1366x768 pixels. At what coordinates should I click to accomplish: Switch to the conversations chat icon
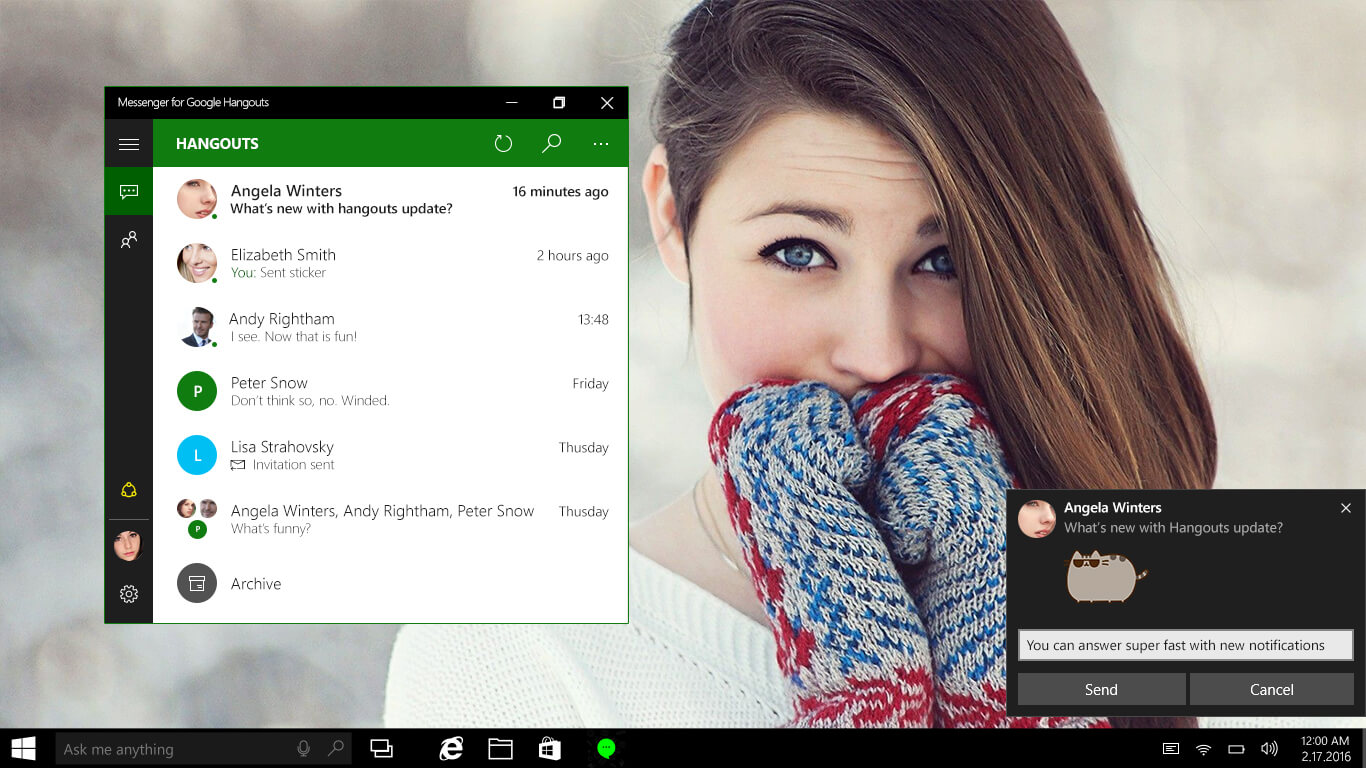[129, 191]
